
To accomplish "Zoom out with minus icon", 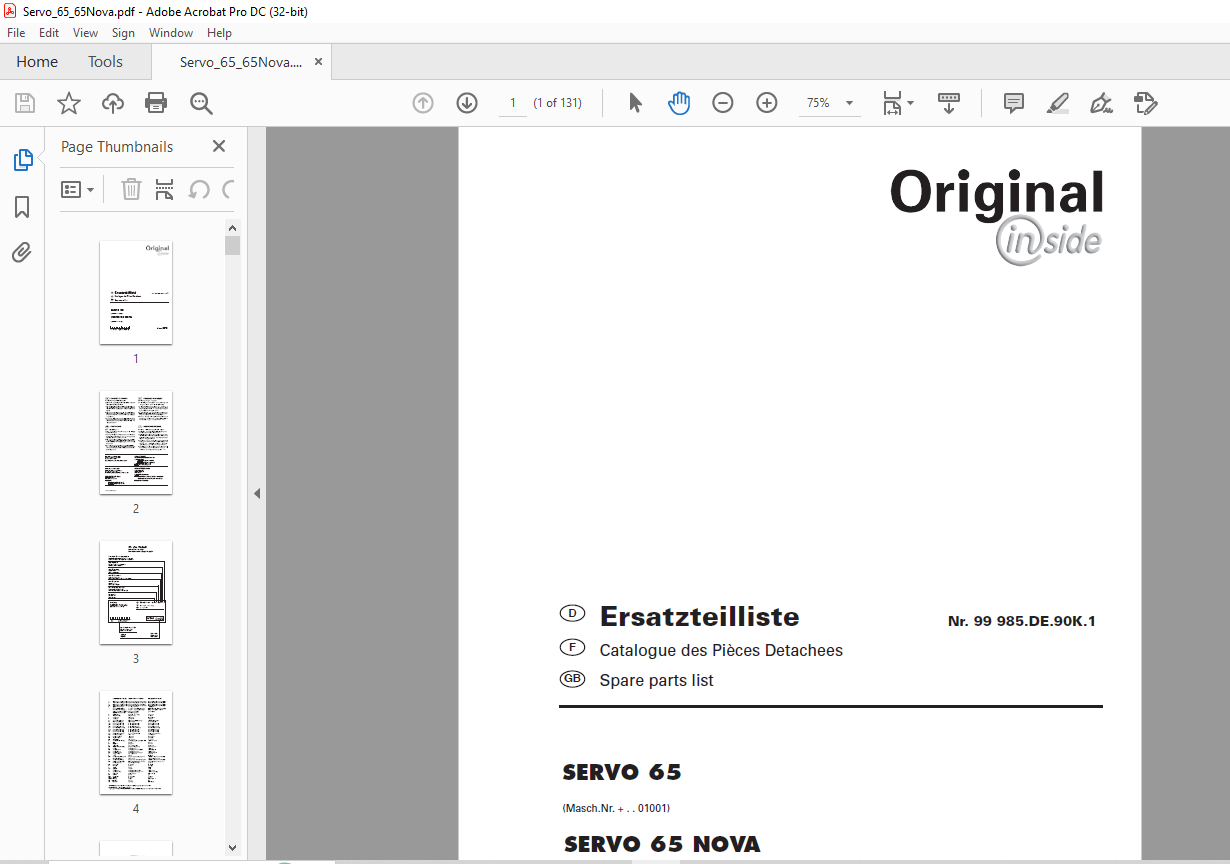I will (723, 103).
